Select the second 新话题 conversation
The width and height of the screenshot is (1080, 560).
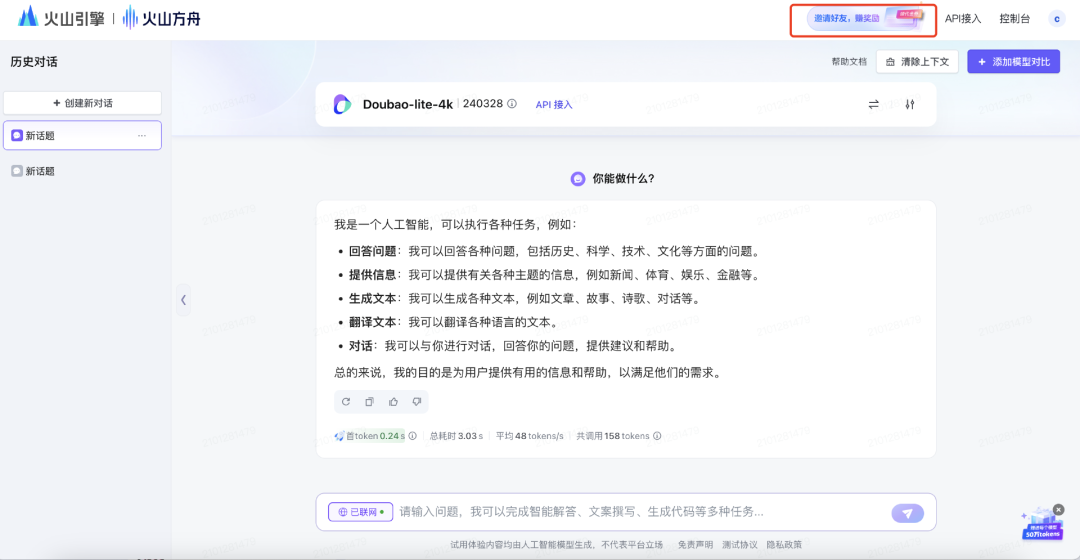(83, 171)
